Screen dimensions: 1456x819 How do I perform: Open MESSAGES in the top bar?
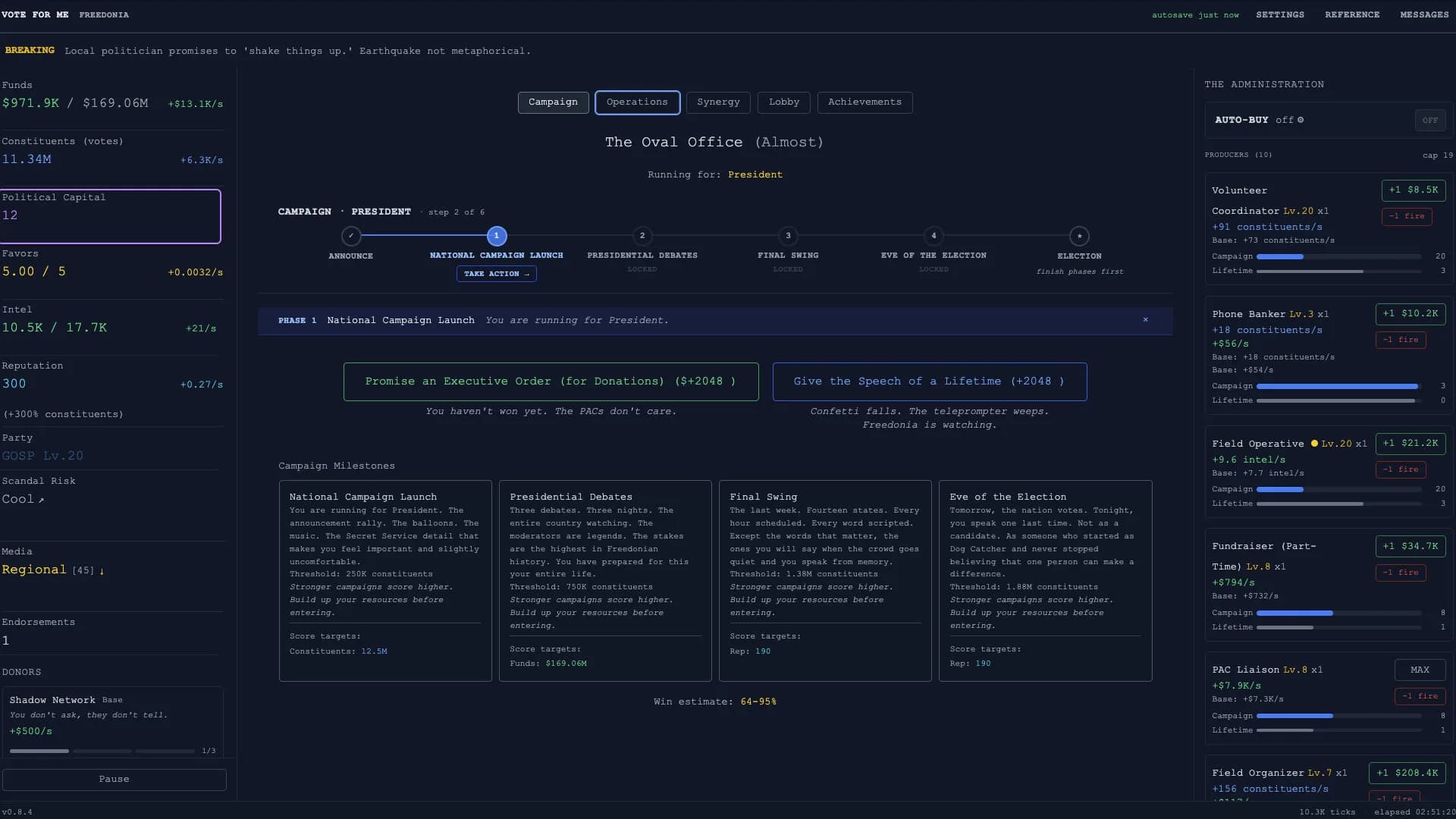click(x=1424, y=14)
